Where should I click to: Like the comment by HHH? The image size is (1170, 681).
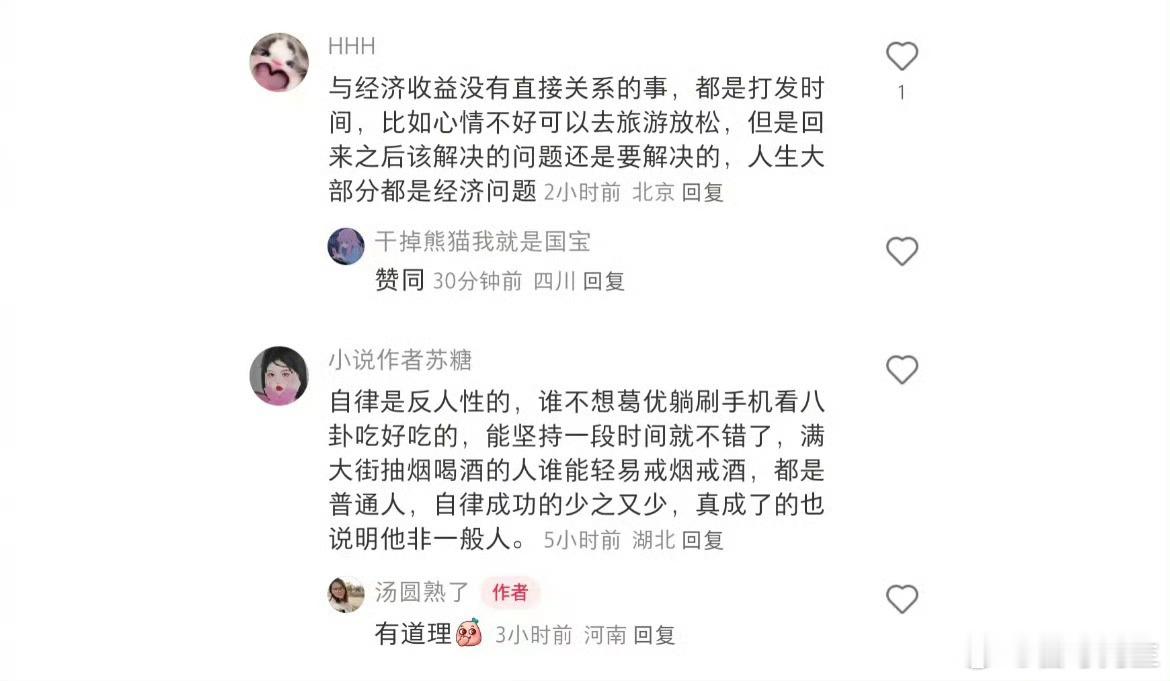[x=901, y=56]
